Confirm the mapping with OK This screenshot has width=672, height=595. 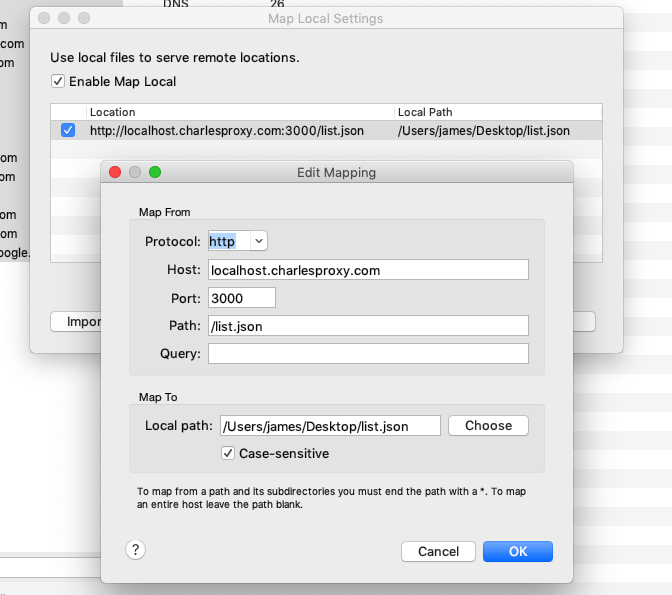click(x=518, y=551)
